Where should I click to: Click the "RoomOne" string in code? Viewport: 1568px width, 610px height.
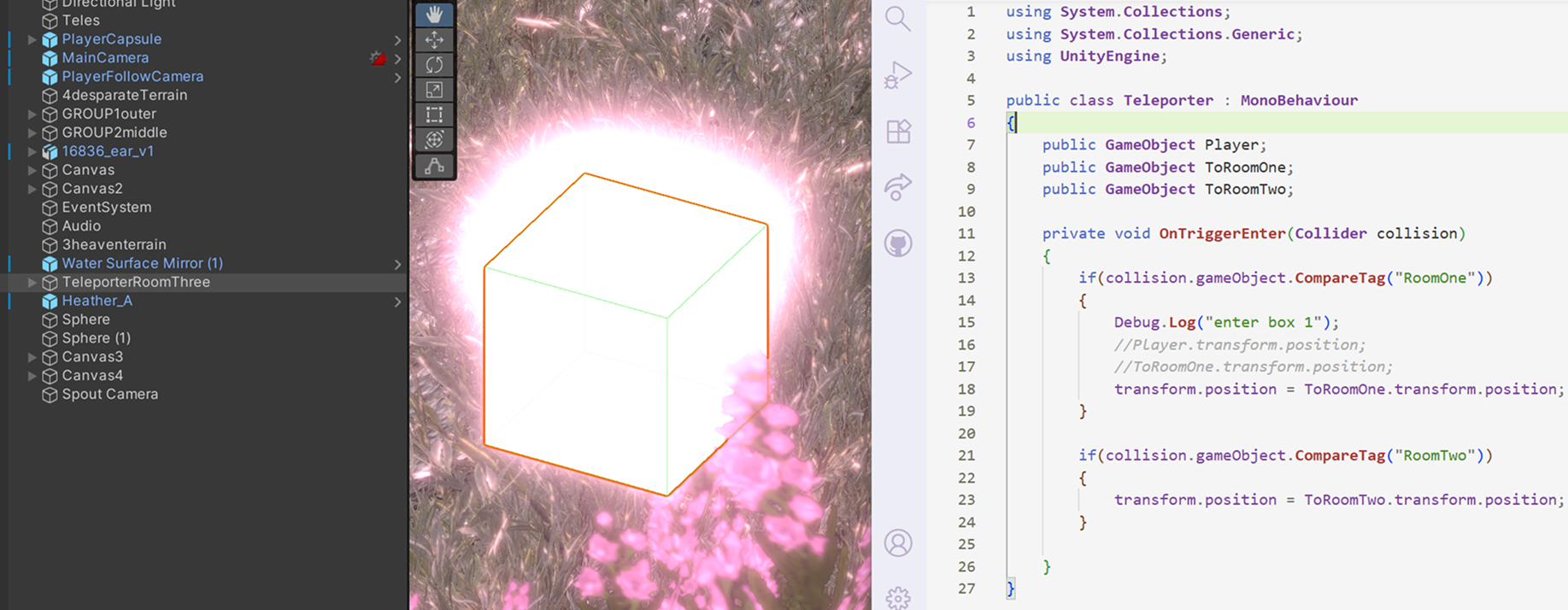pos(1434,278)
